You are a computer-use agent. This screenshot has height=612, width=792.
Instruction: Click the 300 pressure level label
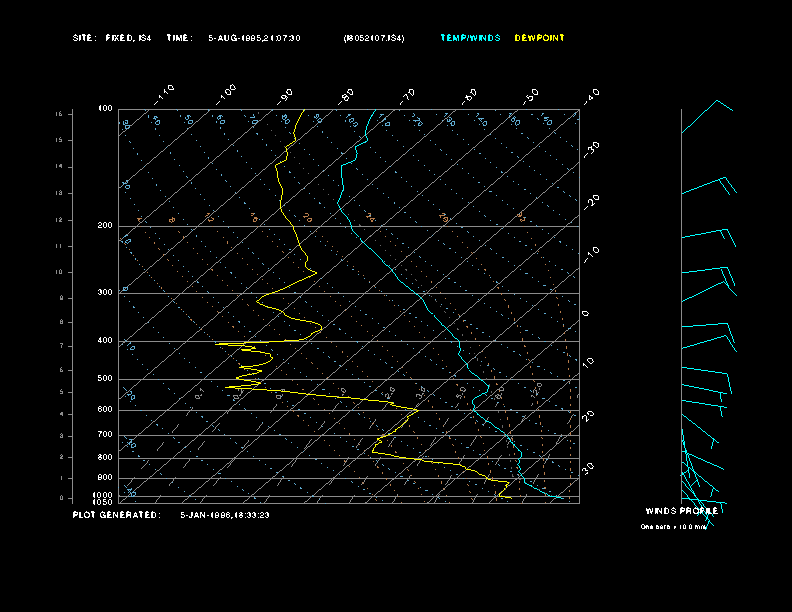[105, 293]
